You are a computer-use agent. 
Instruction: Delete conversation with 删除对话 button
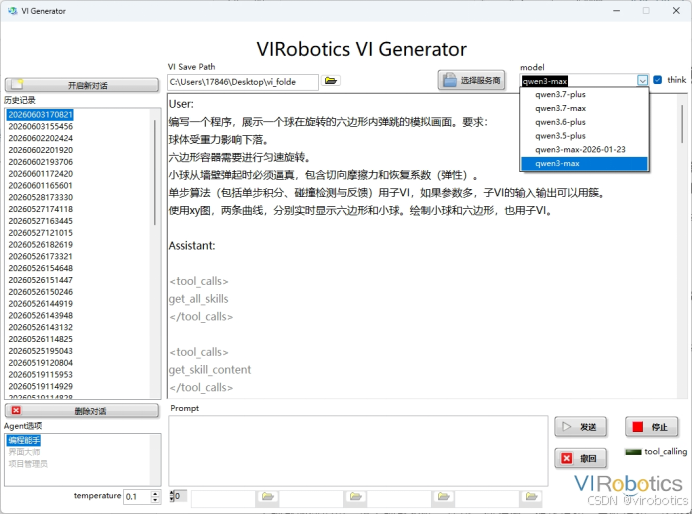coord(82,411)
